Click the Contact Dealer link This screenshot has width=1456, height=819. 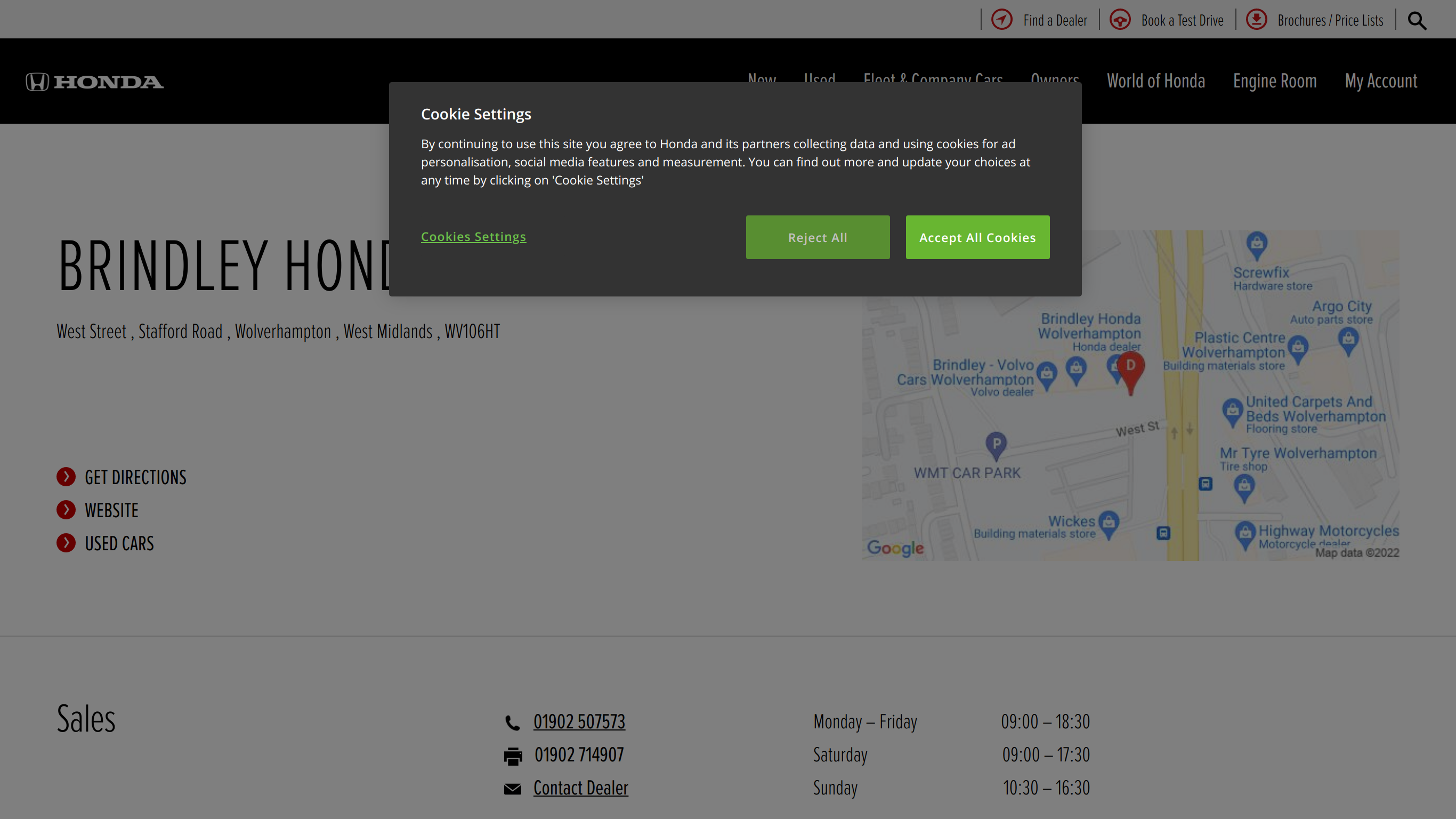pyautogui.click(x=581, y=788)
